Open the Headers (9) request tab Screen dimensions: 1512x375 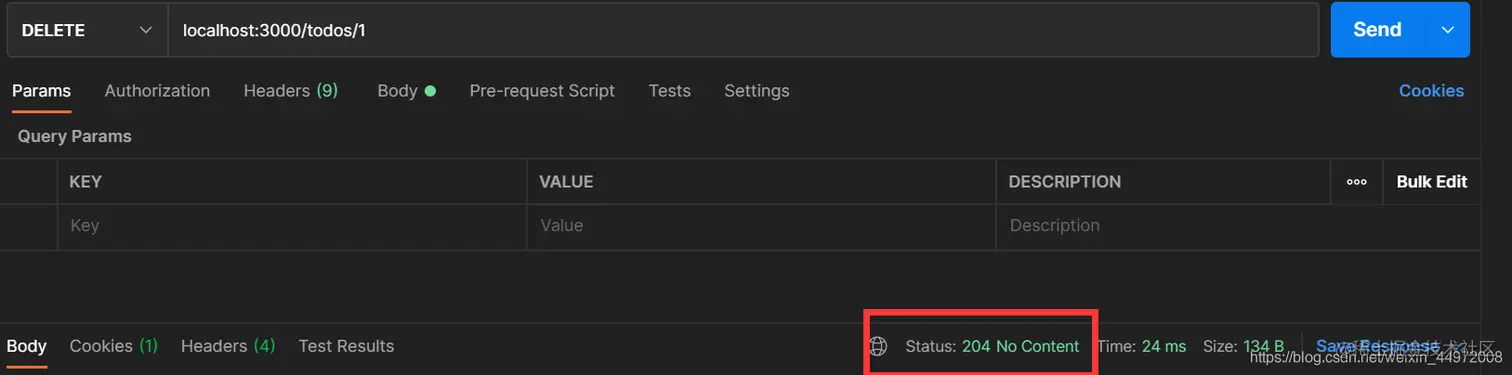291,91
